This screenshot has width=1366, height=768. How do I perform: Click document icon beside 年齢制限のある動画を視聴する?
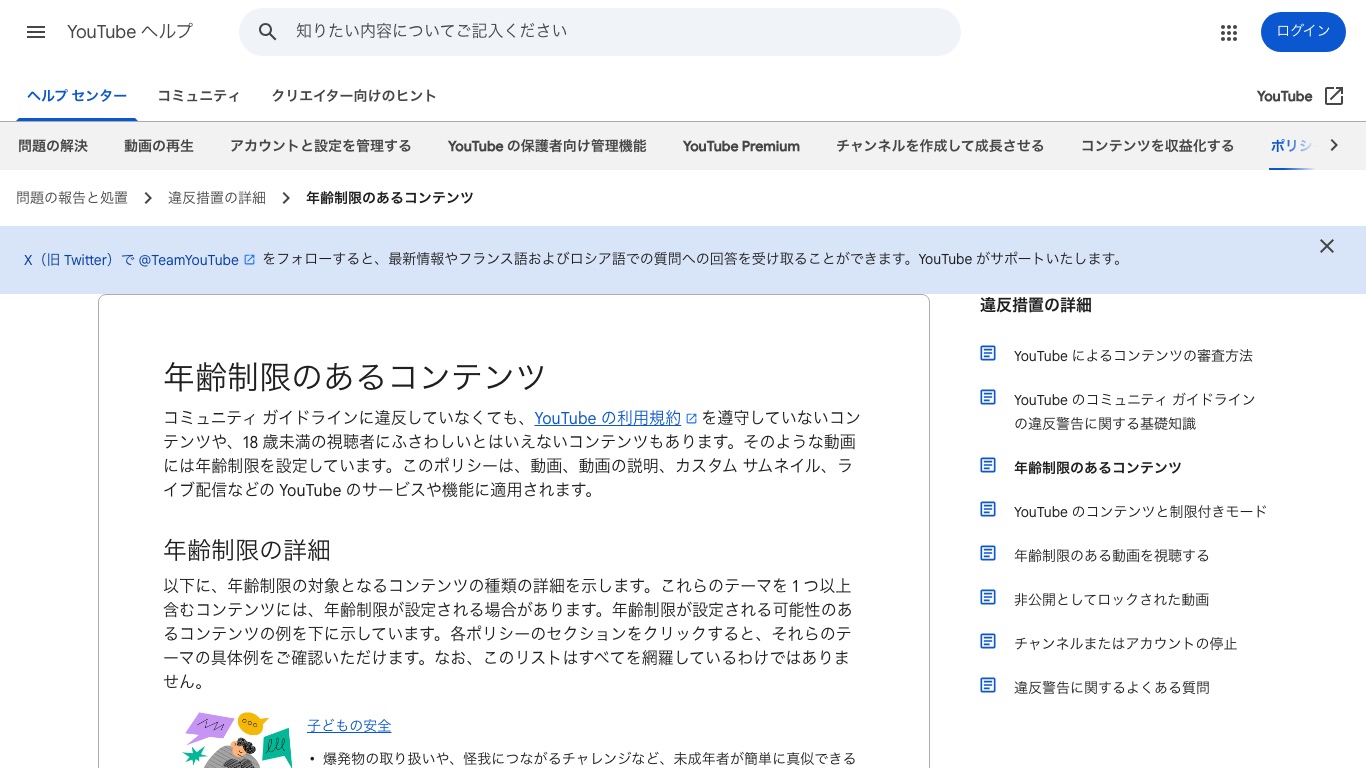tap(988, 554)
